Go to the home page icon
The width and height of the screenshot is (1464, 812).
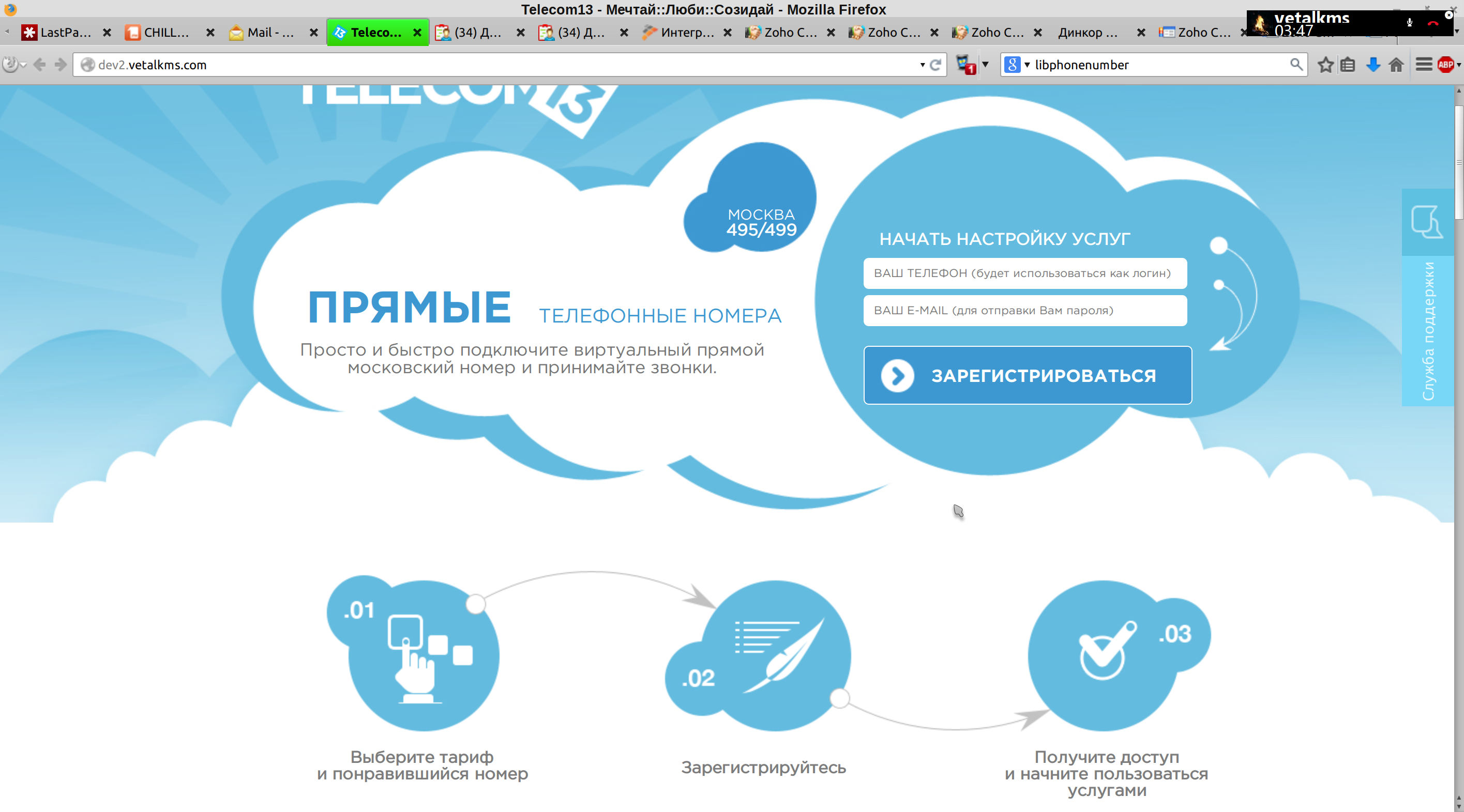pos(1396,65)
